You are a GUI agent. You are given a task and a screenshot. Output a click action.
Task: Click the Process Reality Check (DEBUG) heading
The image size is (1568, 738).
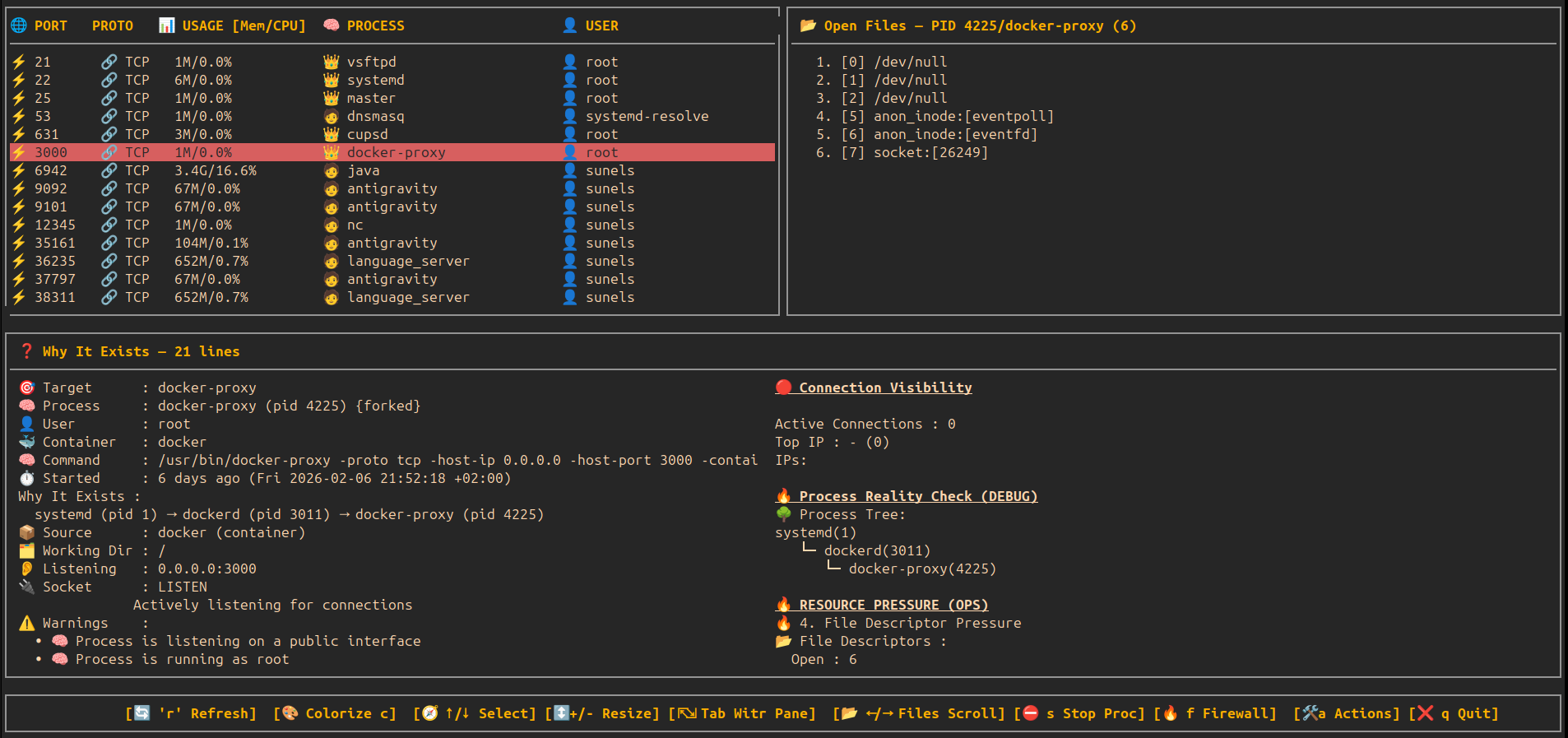[x=918, y=496]
